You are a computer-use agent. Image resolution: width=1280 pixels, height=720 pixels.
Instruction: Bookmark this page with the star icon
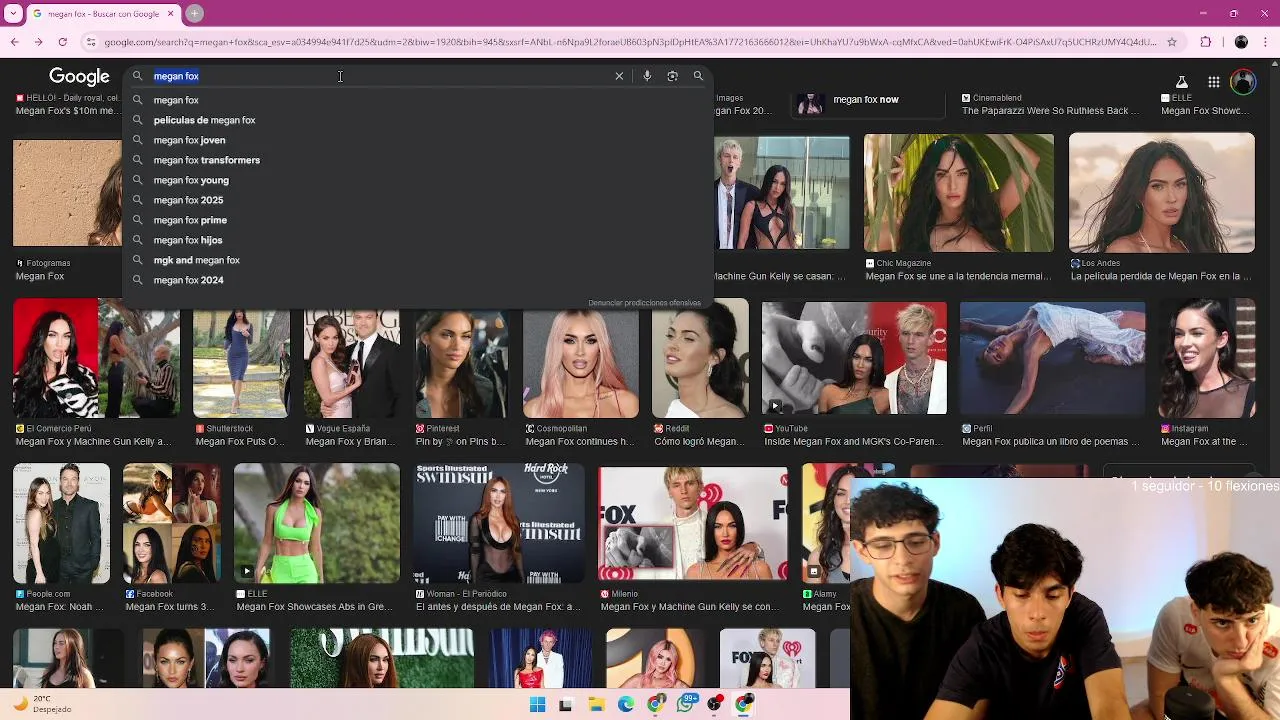1172,42
